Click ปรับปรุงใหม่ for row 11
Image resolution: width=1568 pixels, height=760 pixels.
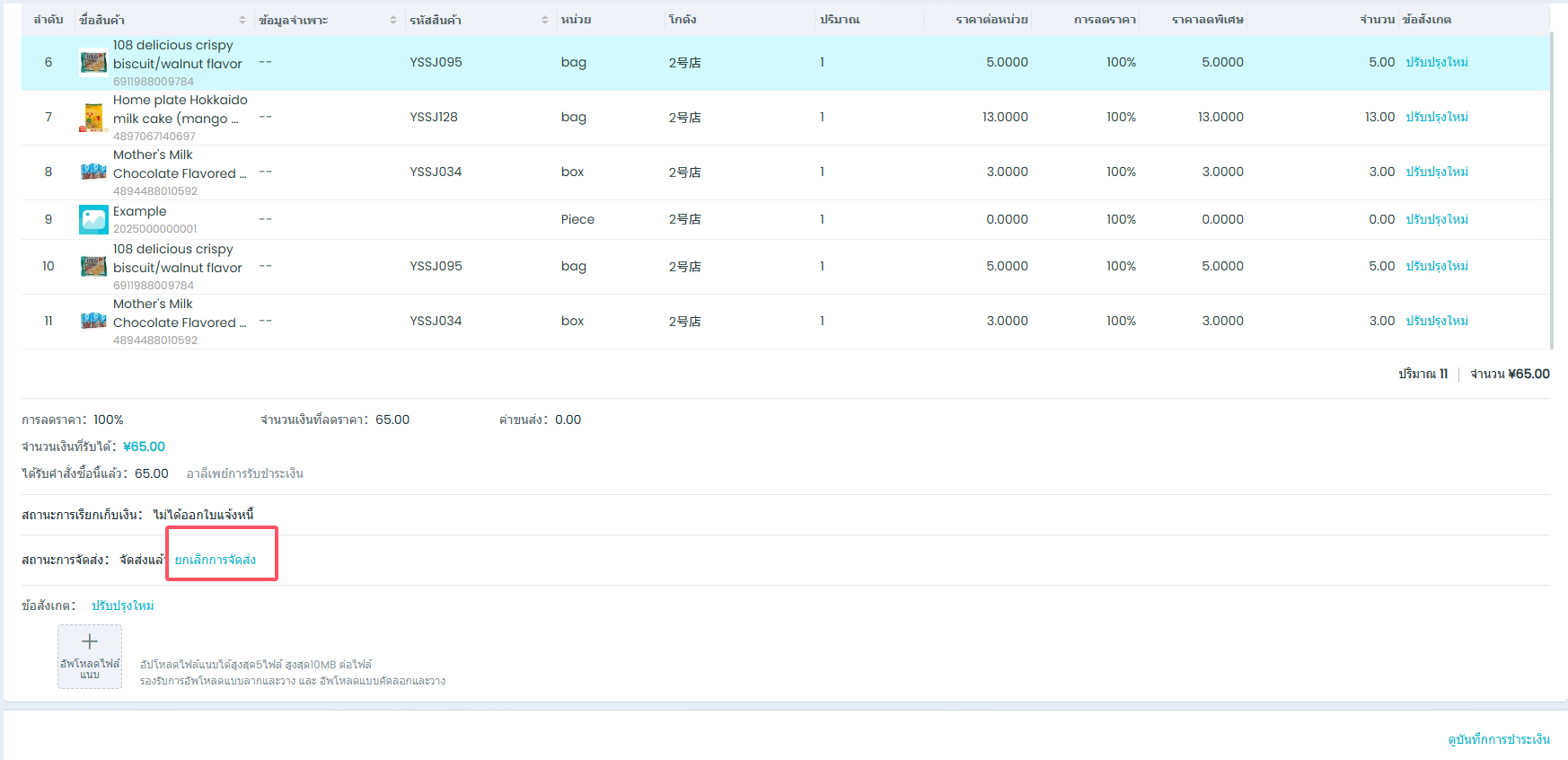coord(1437,322)
